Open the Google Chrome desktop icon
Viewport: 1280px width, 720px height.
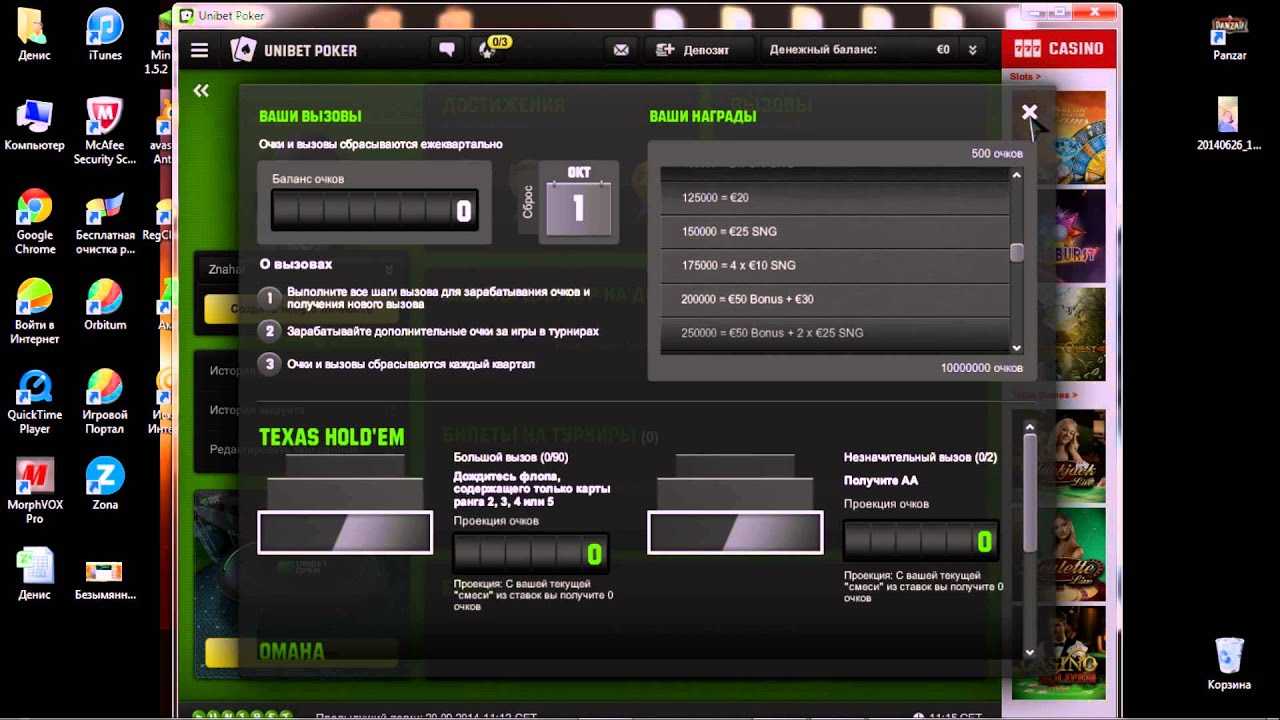(x=34, y=221)
